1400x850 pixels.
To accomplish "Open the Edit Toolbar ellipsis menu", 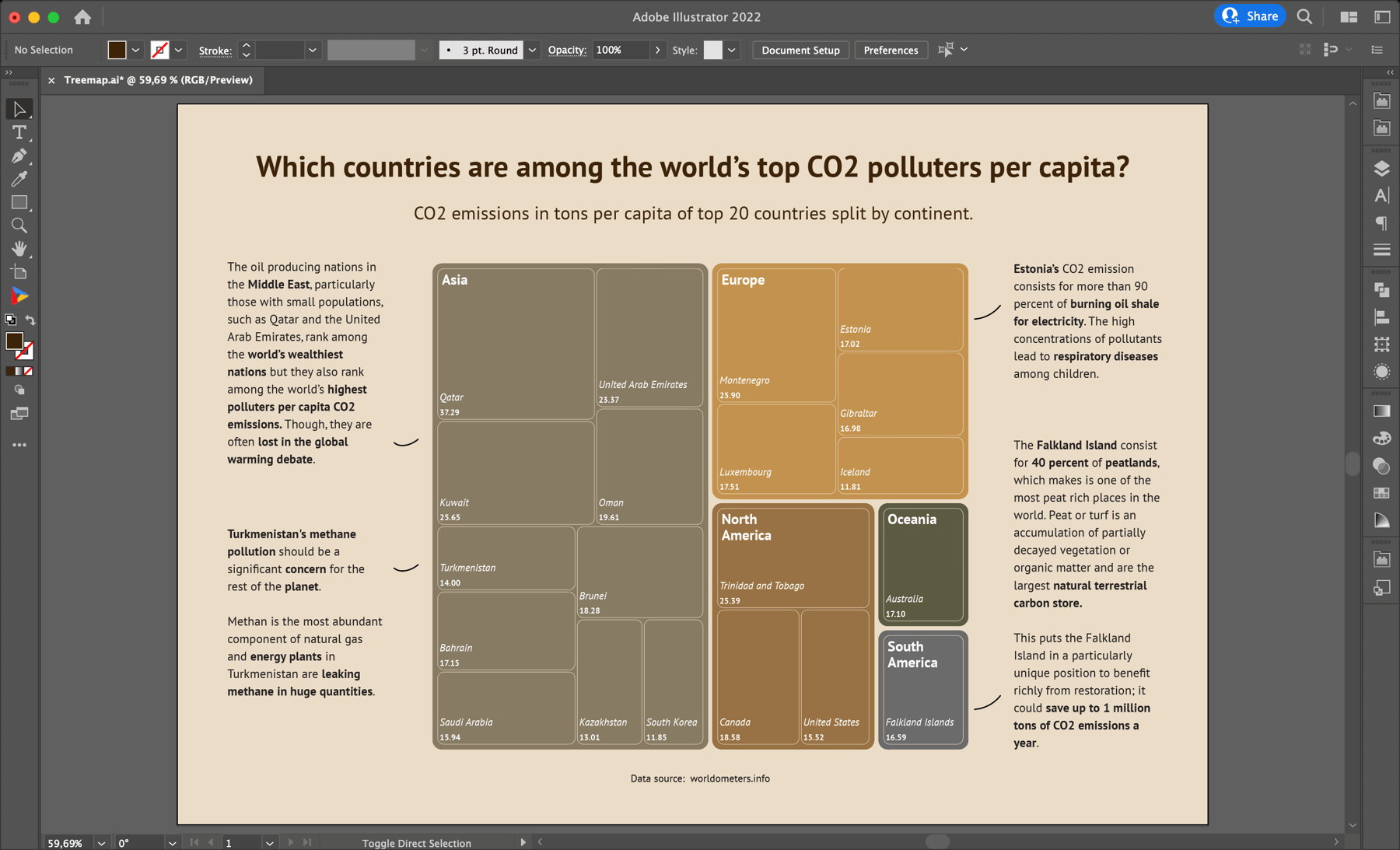I will [x=19, y=445].
